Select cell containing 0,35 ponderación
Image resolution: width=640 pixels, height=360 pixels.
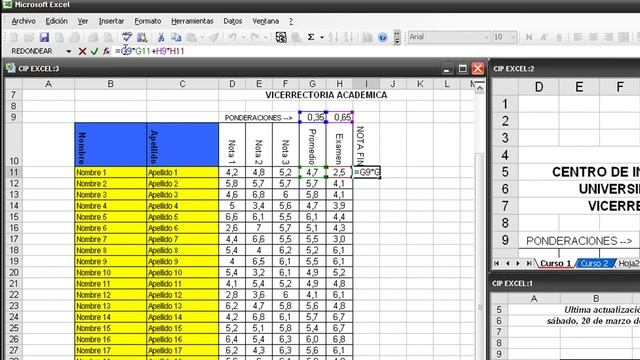pos(313,117)
